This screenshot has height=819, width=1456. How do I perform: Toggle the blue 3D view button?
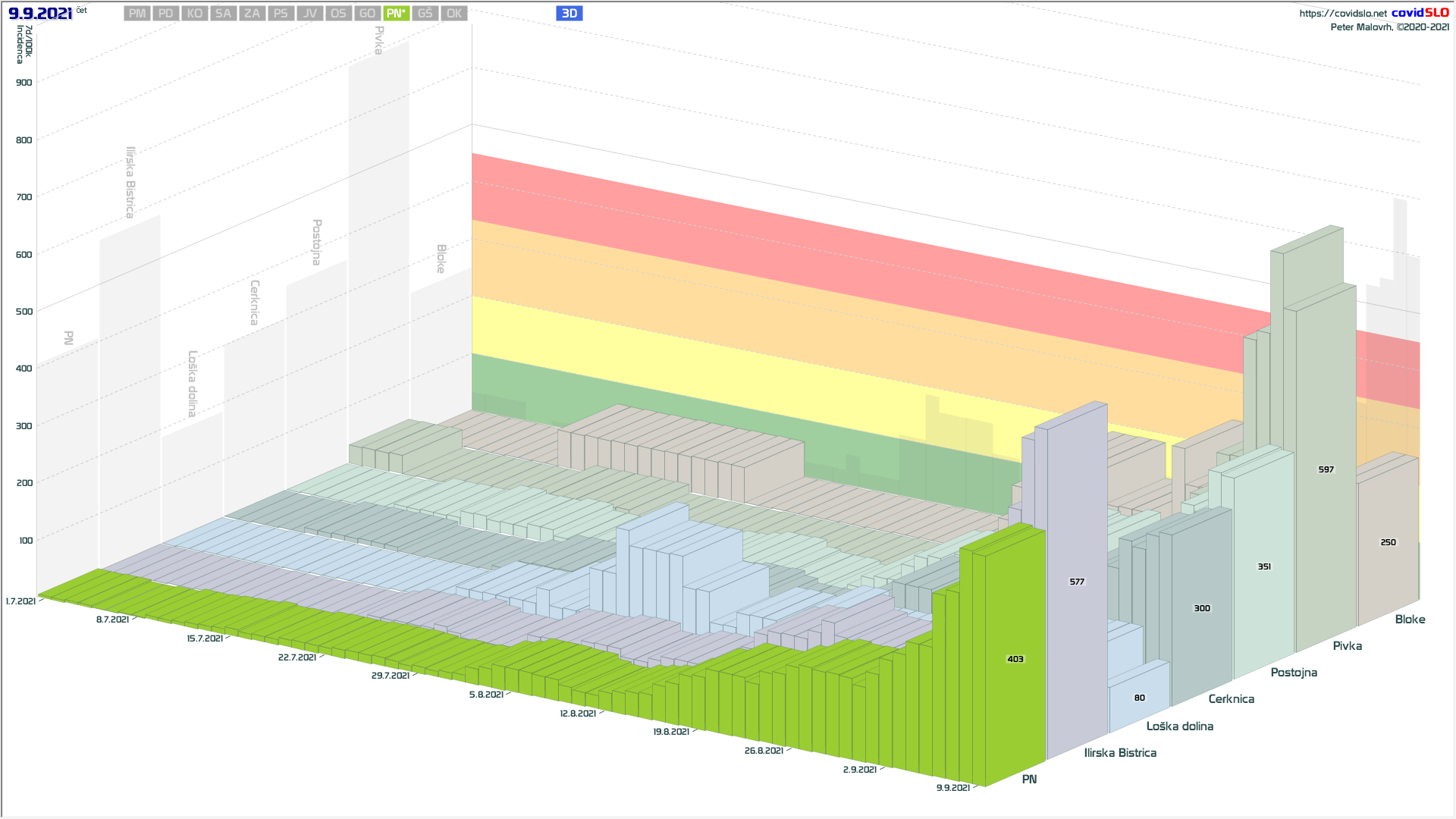coord(570,14)
